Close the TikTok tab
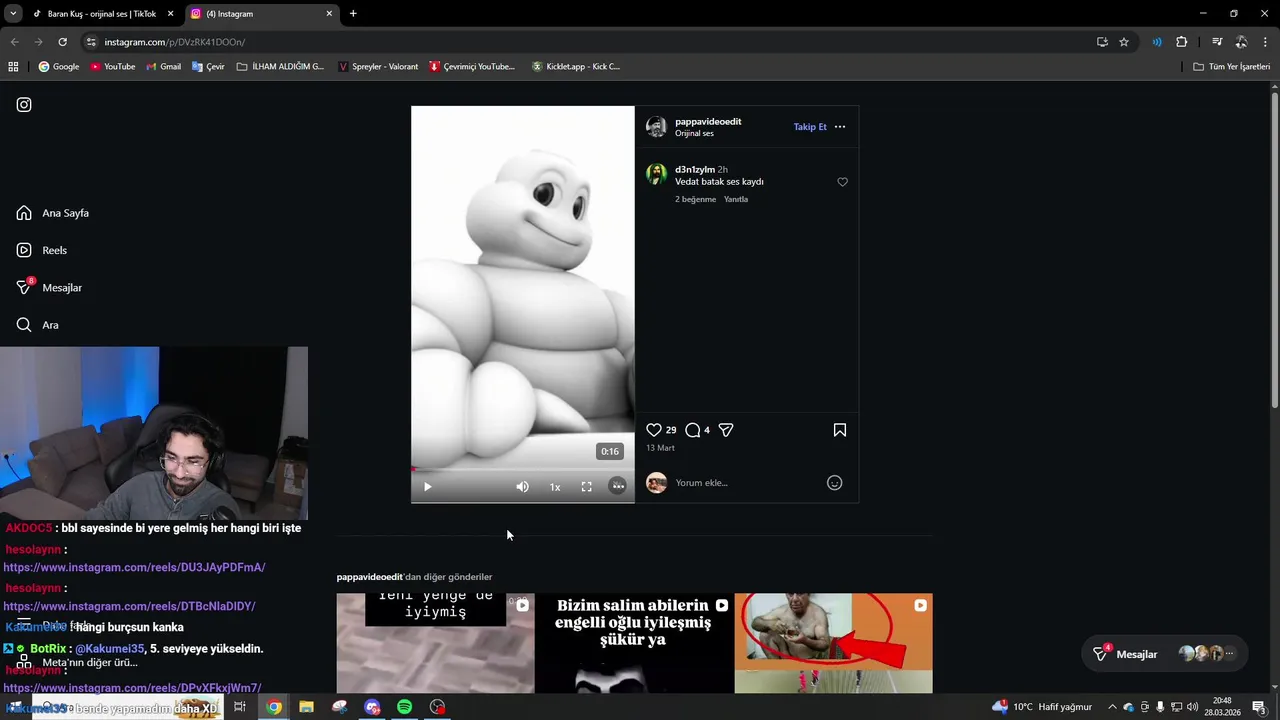 coord(170,14)
